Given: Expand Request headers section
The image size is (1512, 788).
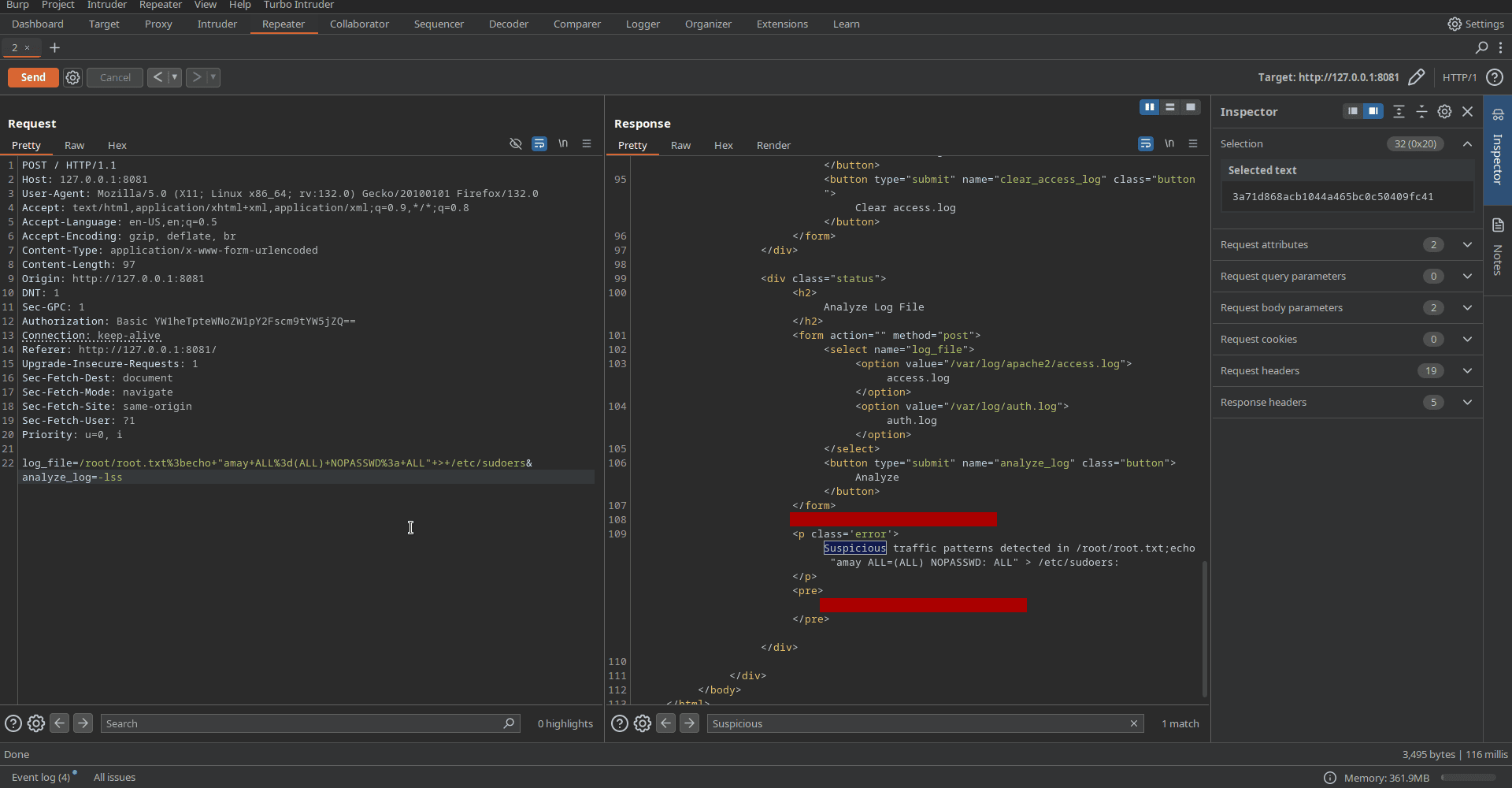Looking at the screenshot, I should click(1467, 370).
